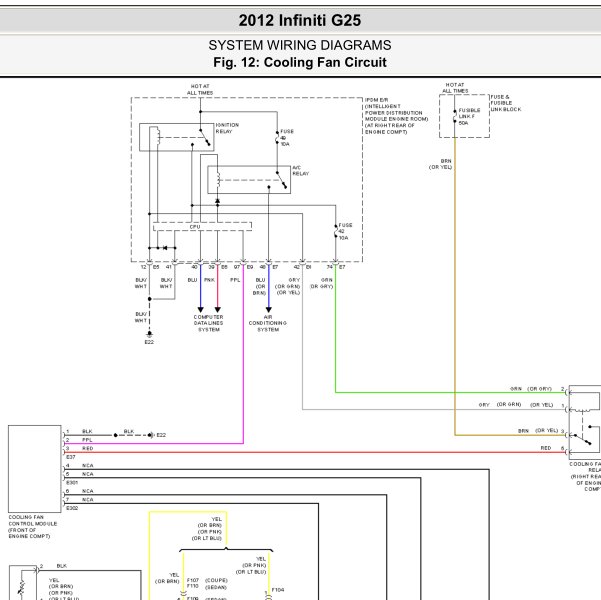
Task: Select the "BLU" label below pin 40
Action: point(192,280)
